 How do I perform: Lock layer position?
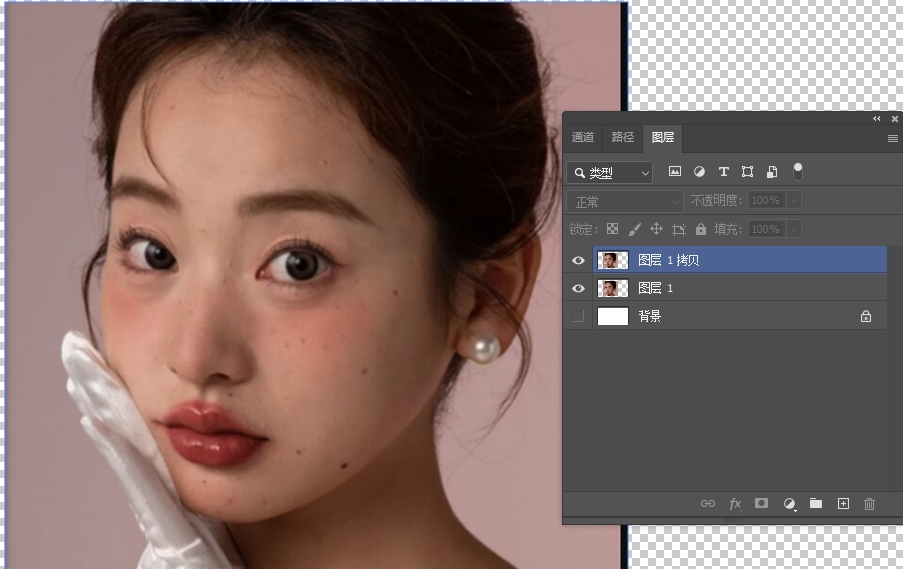tap(656, 229)
